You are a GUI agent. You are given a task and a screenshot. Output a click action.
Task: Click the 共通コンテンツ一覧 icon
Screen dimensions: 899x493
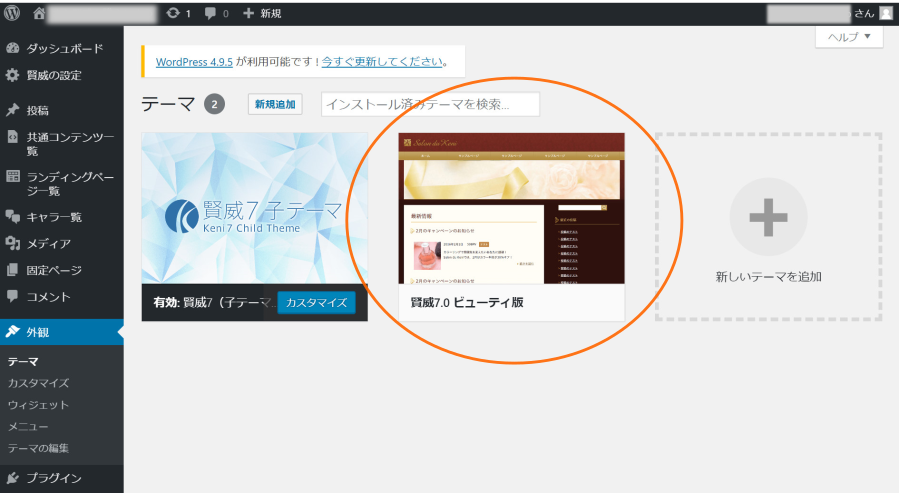[x=13, y=136]
